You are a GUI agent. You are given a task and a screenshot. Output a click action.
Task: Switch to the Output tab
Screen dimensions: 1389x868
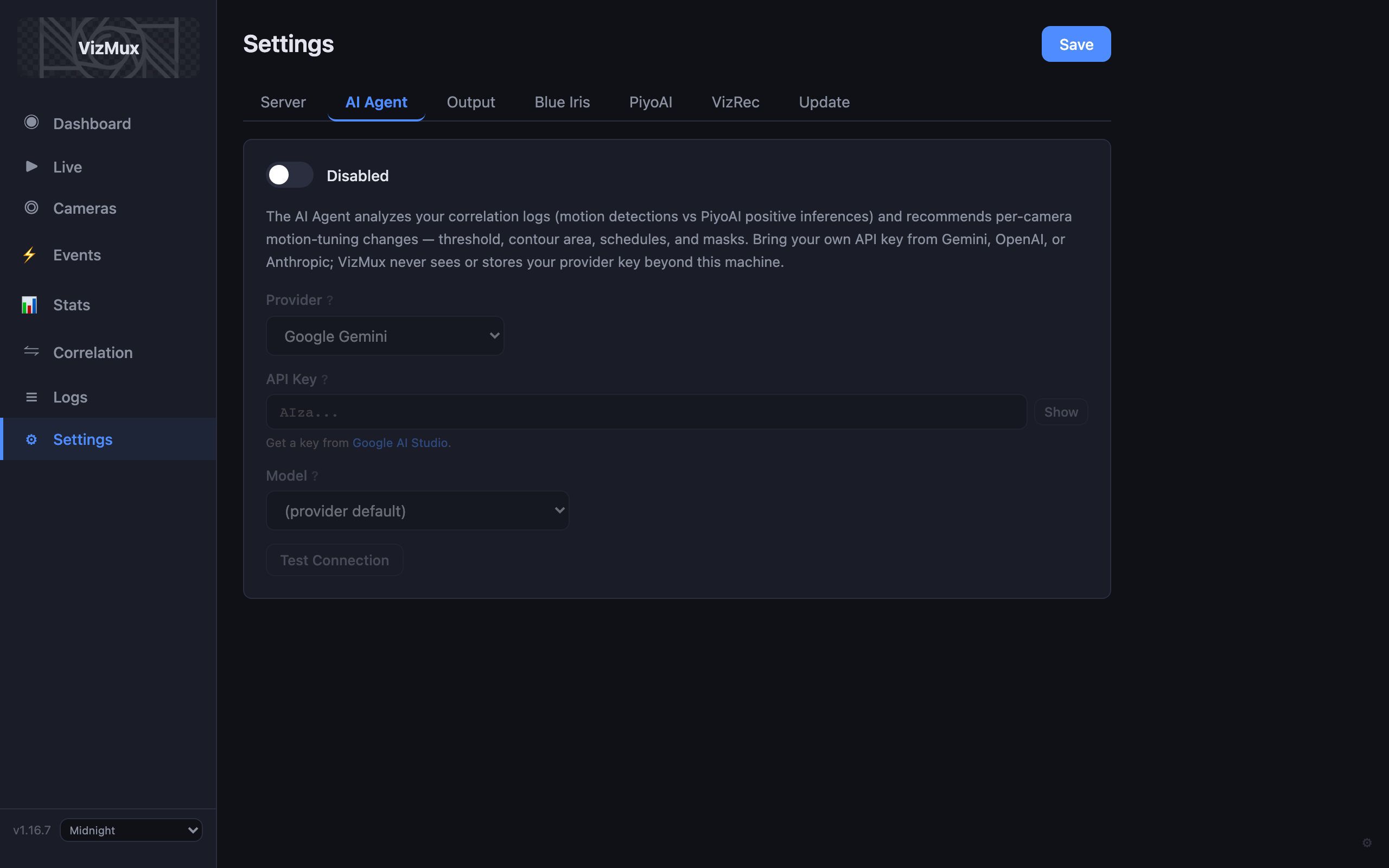[x=471, y=102]
